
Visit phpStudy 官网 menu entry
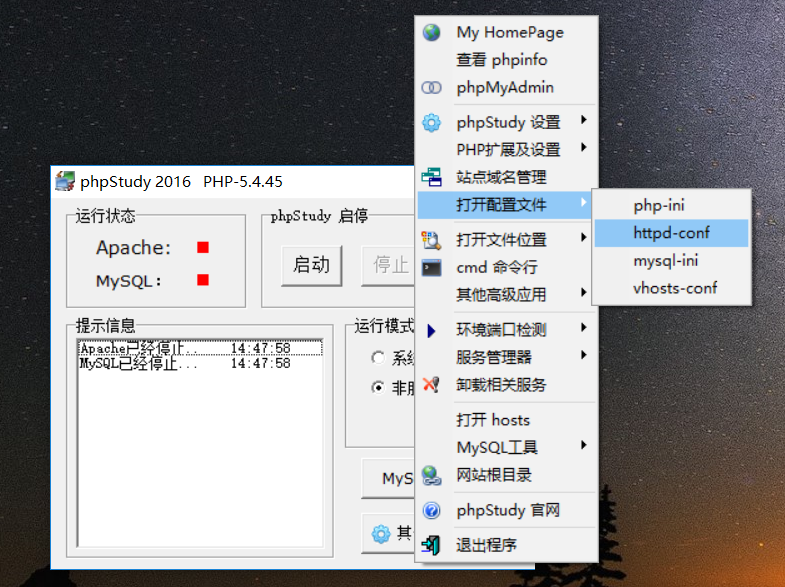pyautogui.click(x=507, y=510)
